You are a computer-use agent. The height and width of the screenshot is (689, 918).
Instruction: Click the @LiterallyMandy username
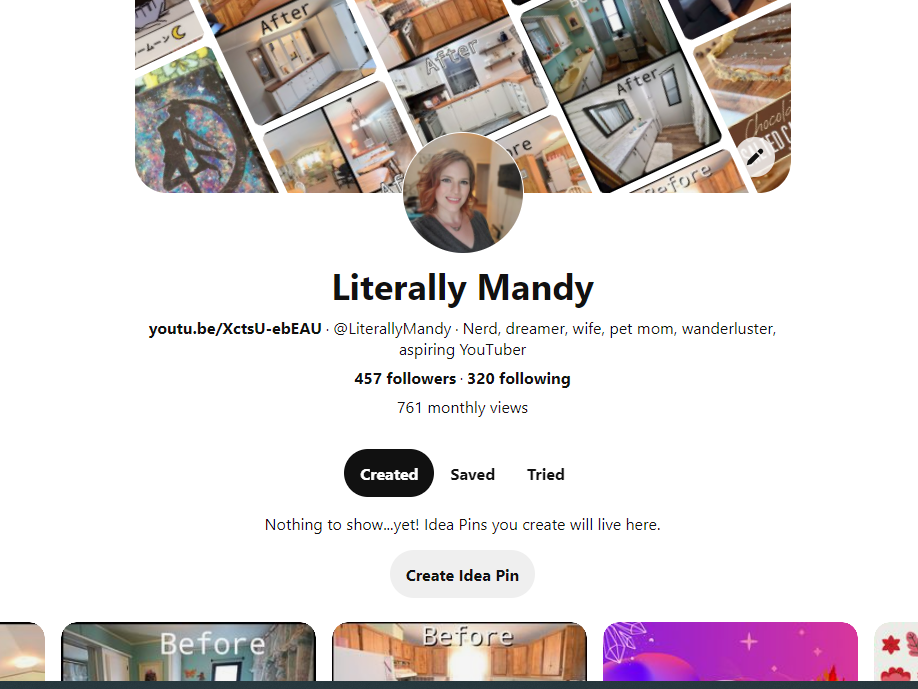coord(392,328)
